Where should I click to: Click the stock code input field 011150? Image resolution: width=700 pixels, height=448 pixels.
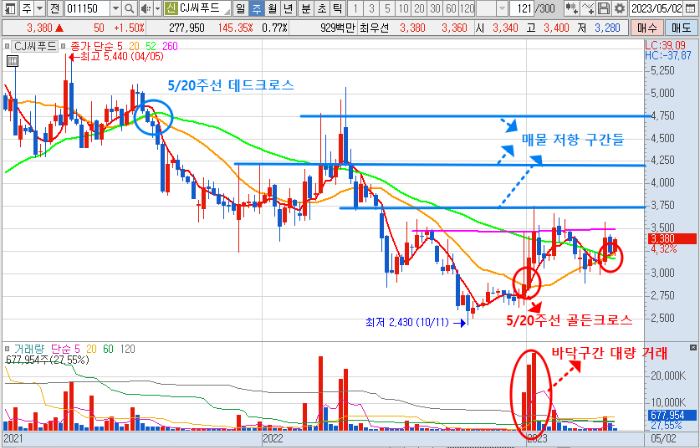click(x=88, y=8)
